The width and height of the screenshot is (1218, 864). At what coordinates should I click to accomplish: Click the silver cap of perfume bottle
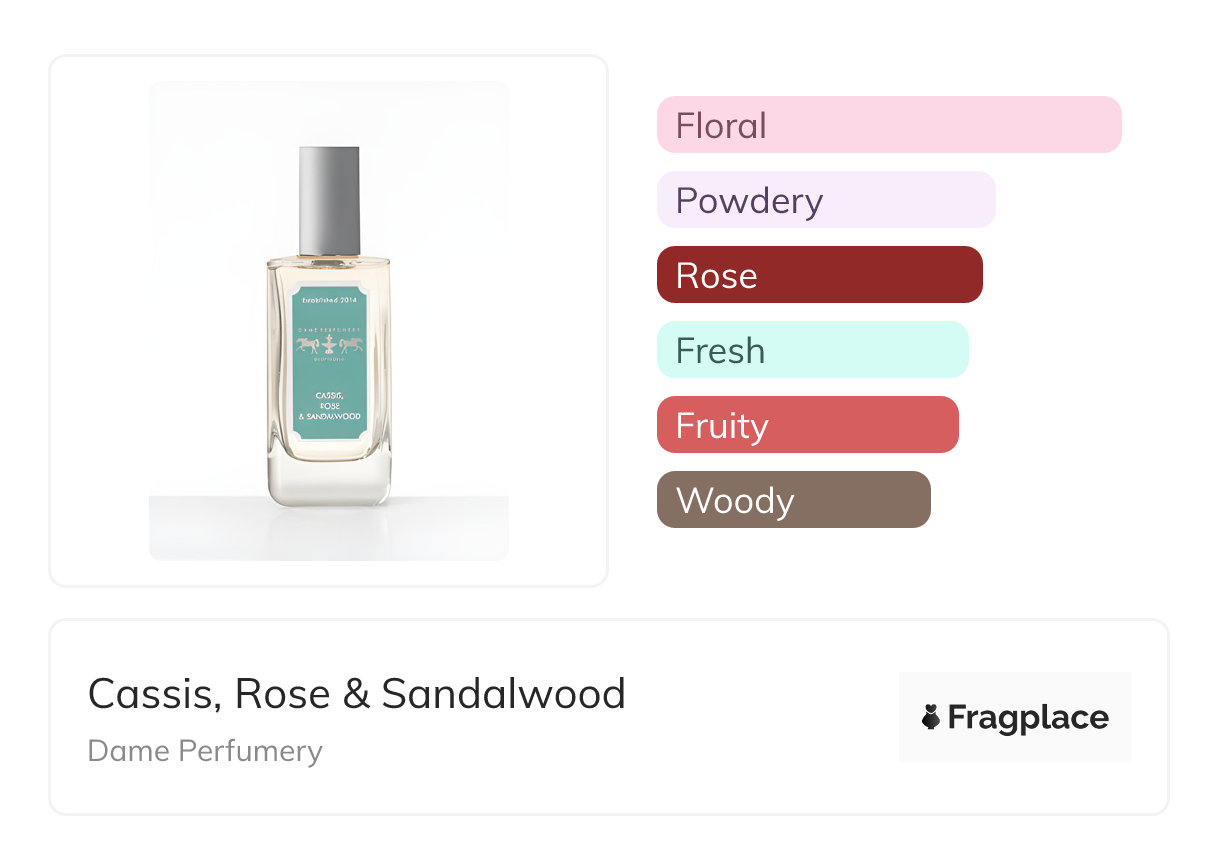(329, 200)
